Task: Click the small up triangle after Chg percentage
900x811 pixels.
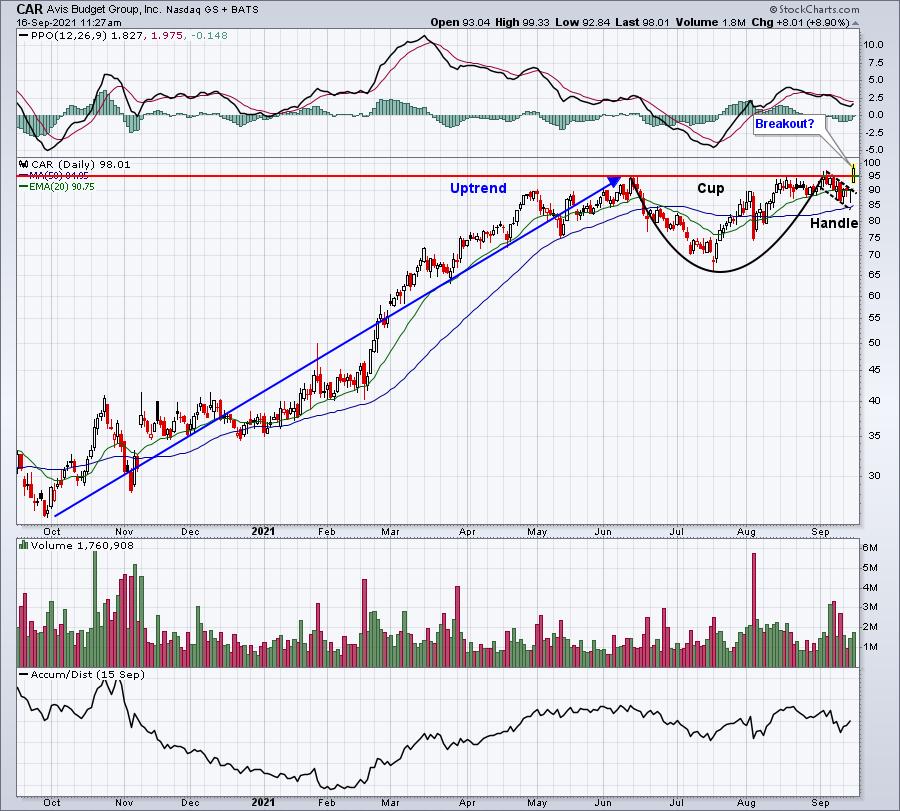Action: pyautogui.click(x=855, y=23)
